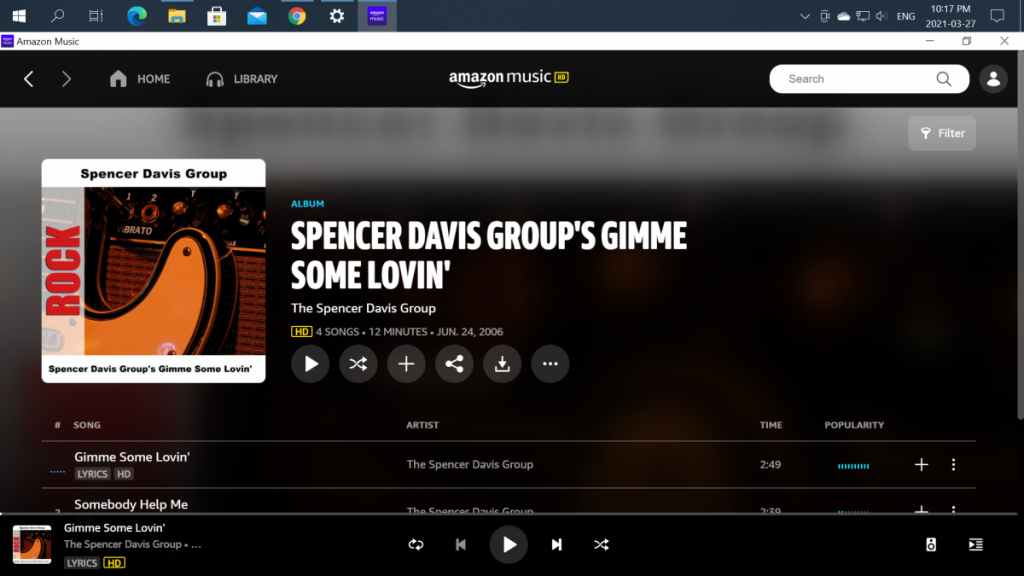The image size is (1024, 576).
Task: Open the Windows Start menu
Action: (19, 16)
